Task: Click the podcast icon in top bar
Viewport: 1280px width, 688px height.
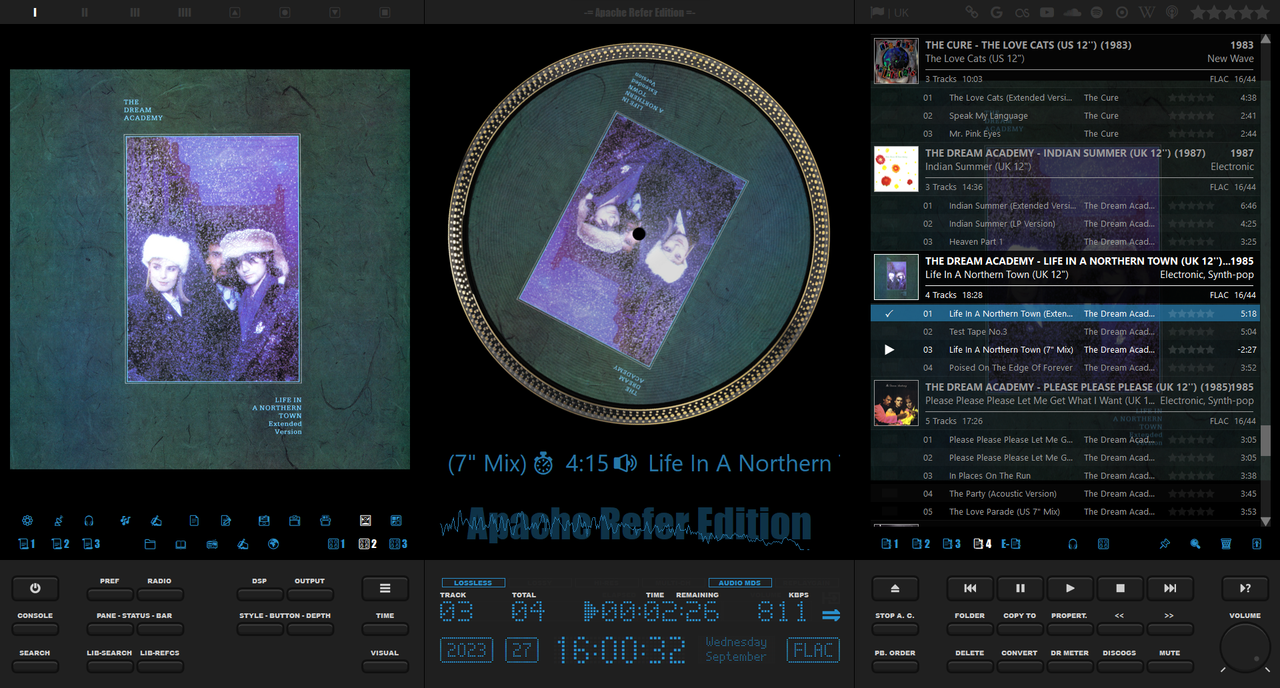Action: pos(1171,12)
